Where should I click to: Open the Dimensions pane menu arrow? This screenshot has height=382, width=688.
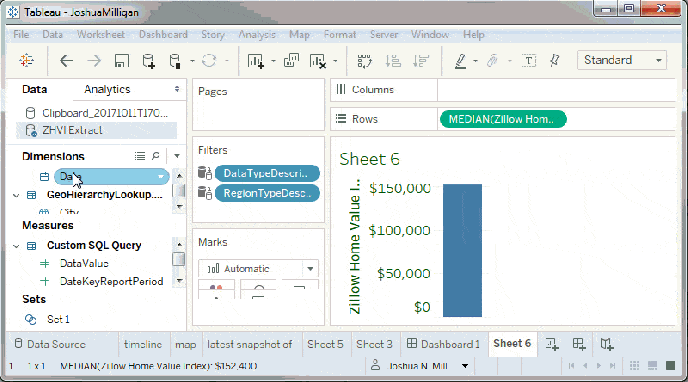(x=177, y=156)
